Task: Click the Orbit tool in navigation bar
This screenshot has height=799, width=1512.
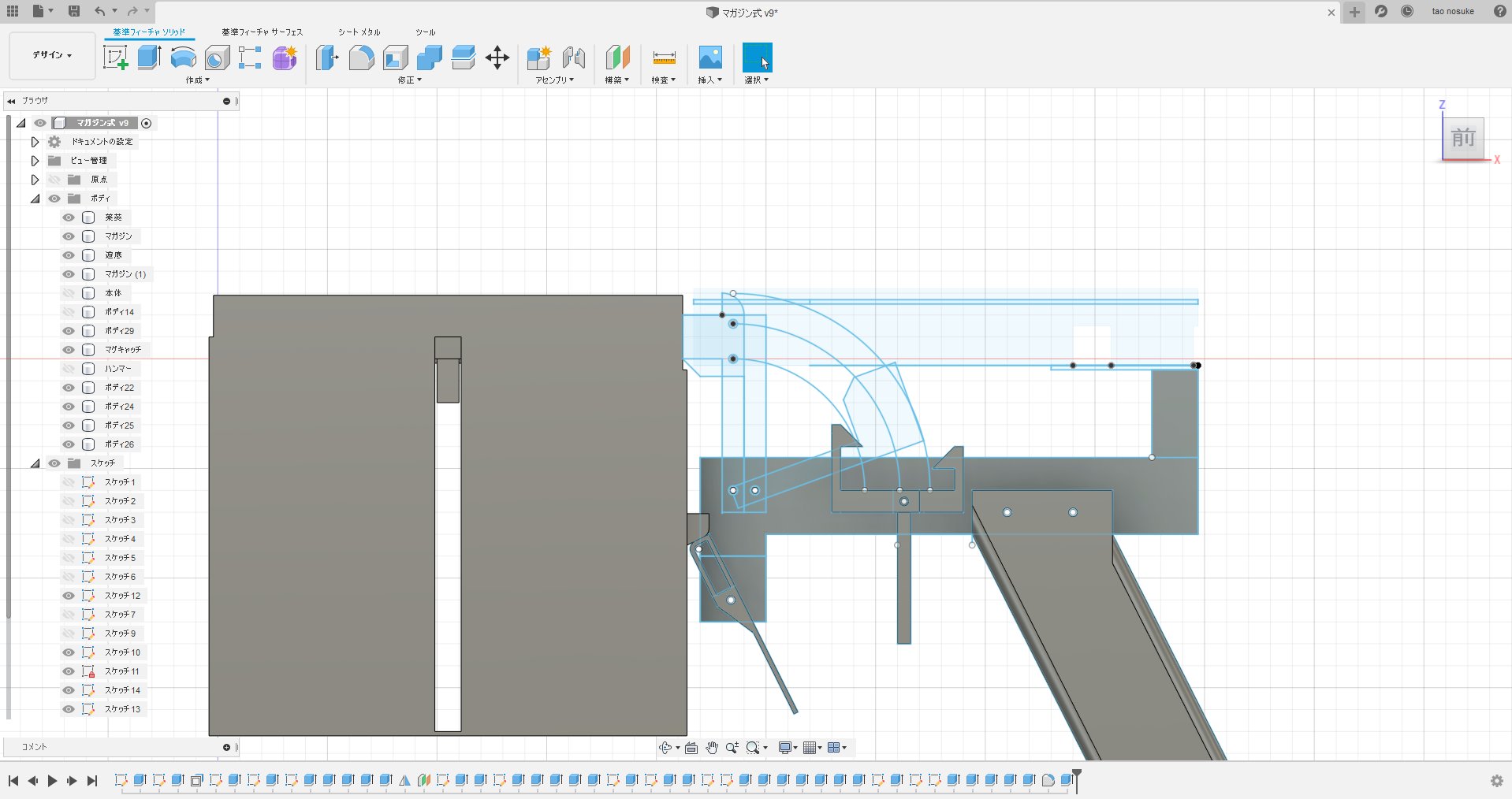Action: click(x=665, y=748)
